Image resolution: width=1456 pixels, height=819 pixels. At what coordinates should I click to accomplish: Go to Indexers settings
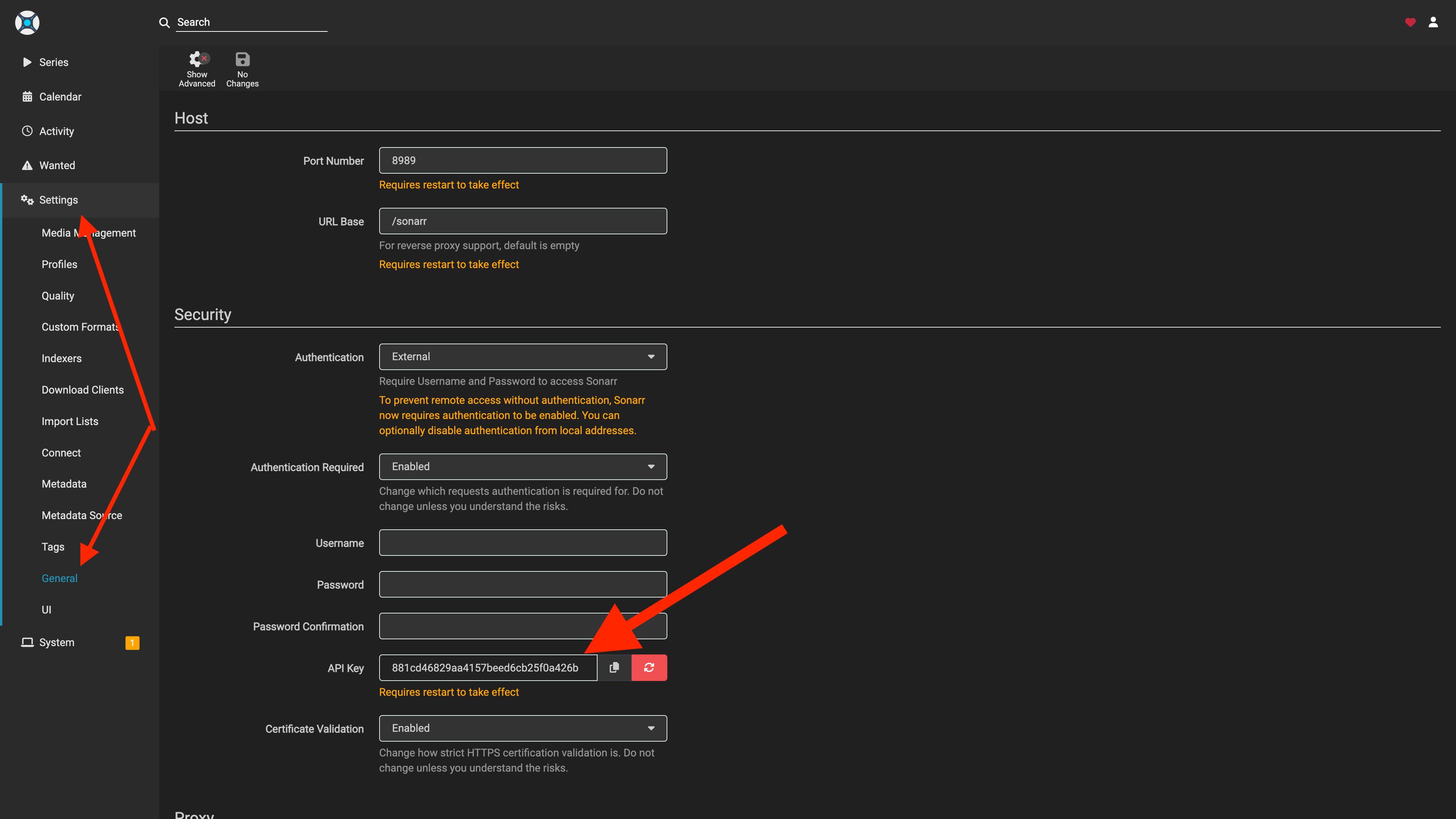tap(61, 358)
